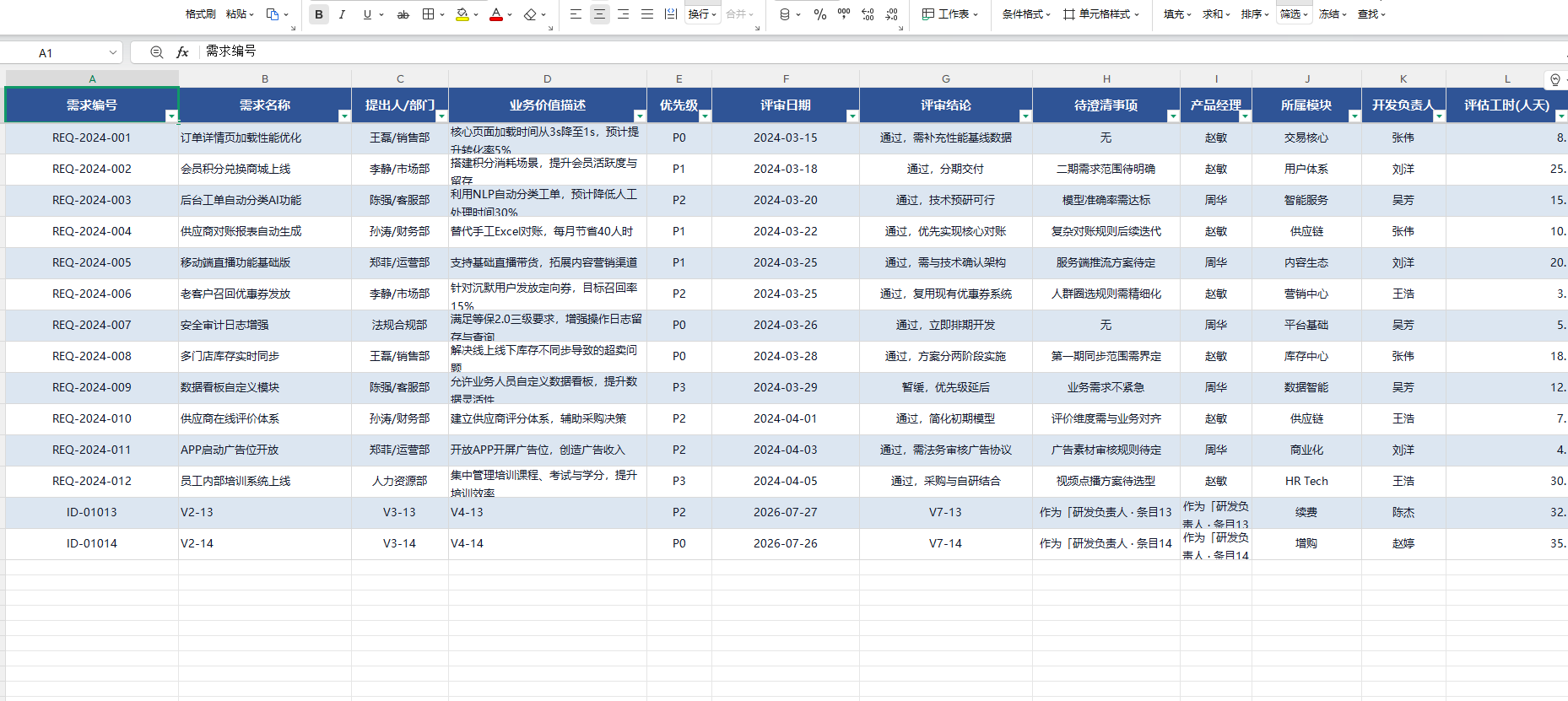The height and width of the screenshot is (701, 1568).
Task: Align text left
Action: pos(576,14)
